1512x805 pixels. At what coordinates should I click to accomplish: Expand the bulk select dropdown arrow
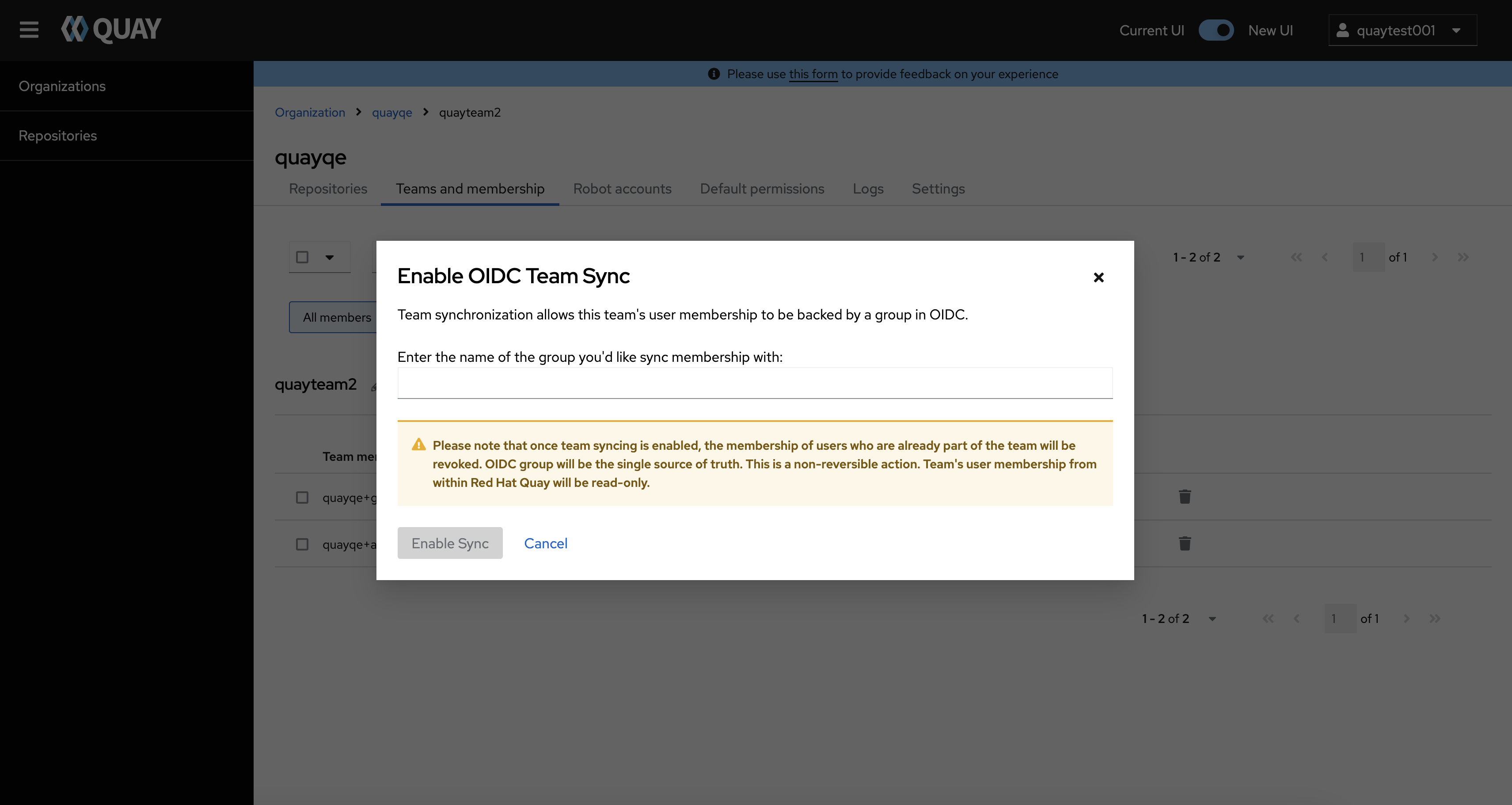(x=329, y=257)
